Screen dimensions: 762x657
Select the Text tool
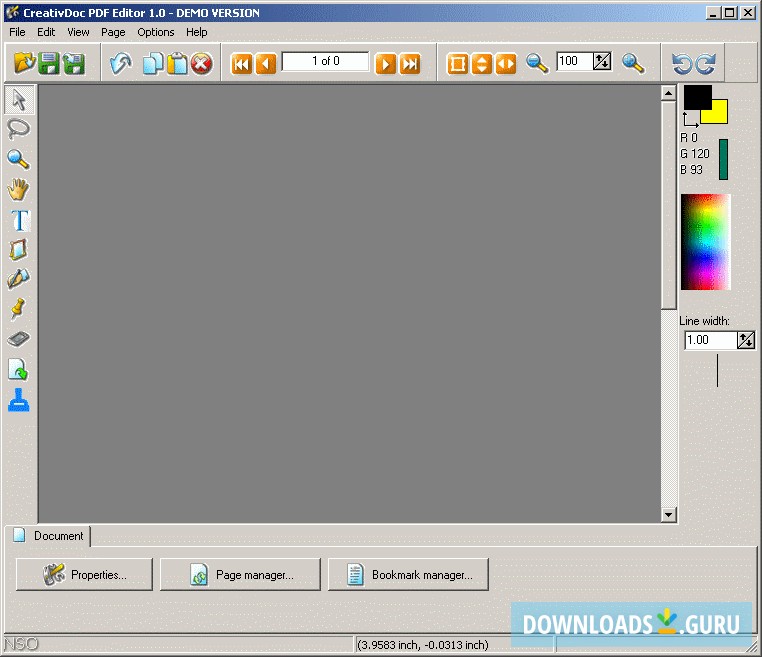[x=19, y=220]
